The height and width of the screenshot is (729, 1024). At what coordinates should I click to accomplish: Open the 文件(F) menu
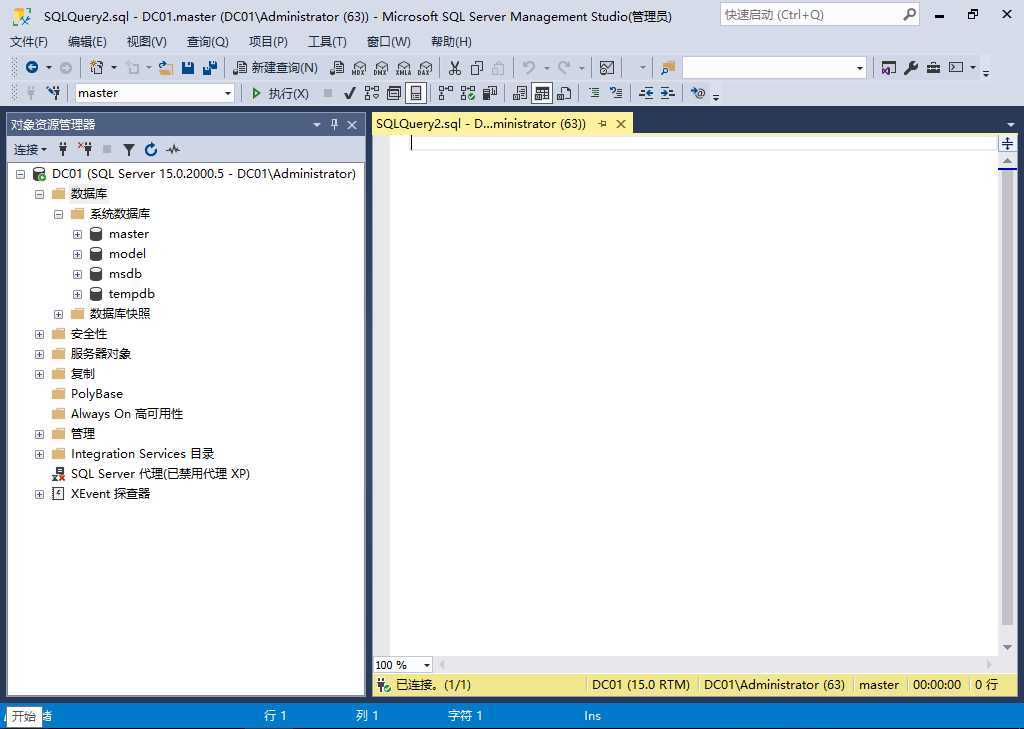29,42
